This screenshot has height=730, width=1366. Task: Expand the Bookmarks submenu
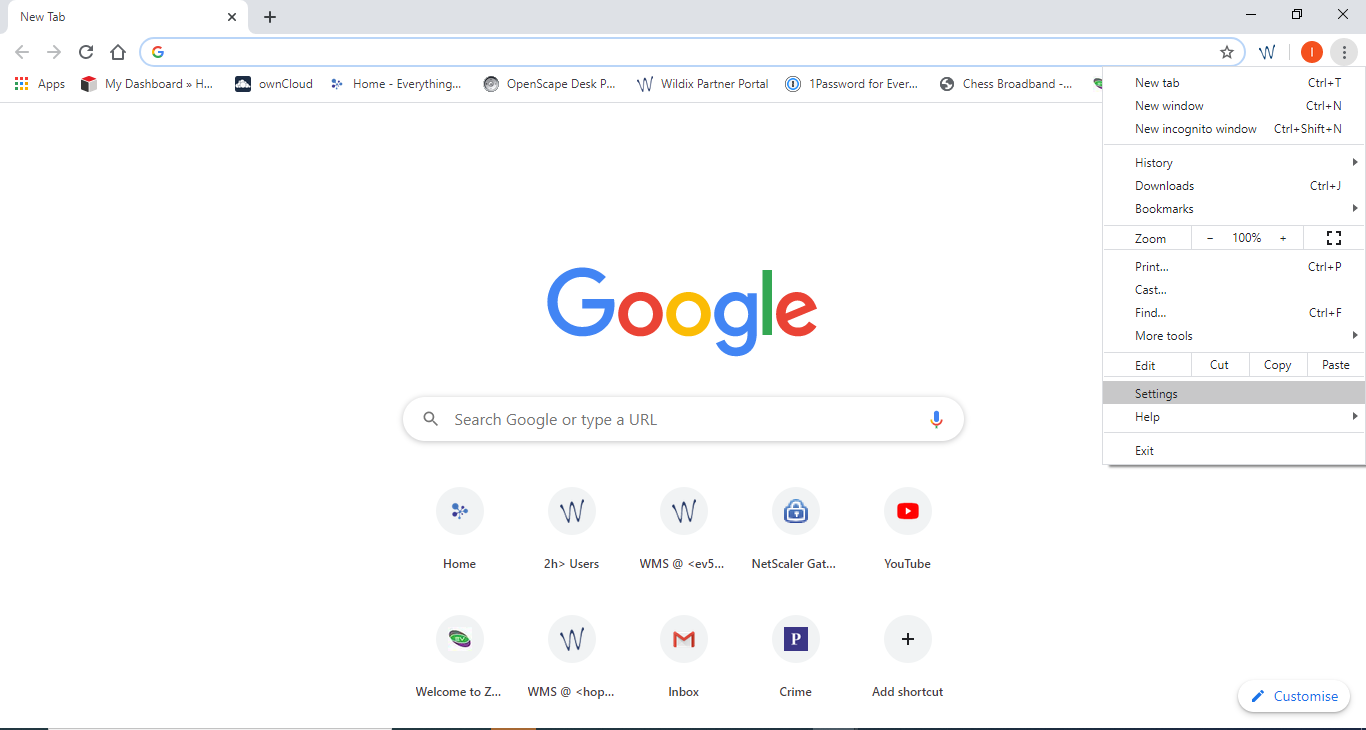pyautogui.click(x=1234, y=209)
